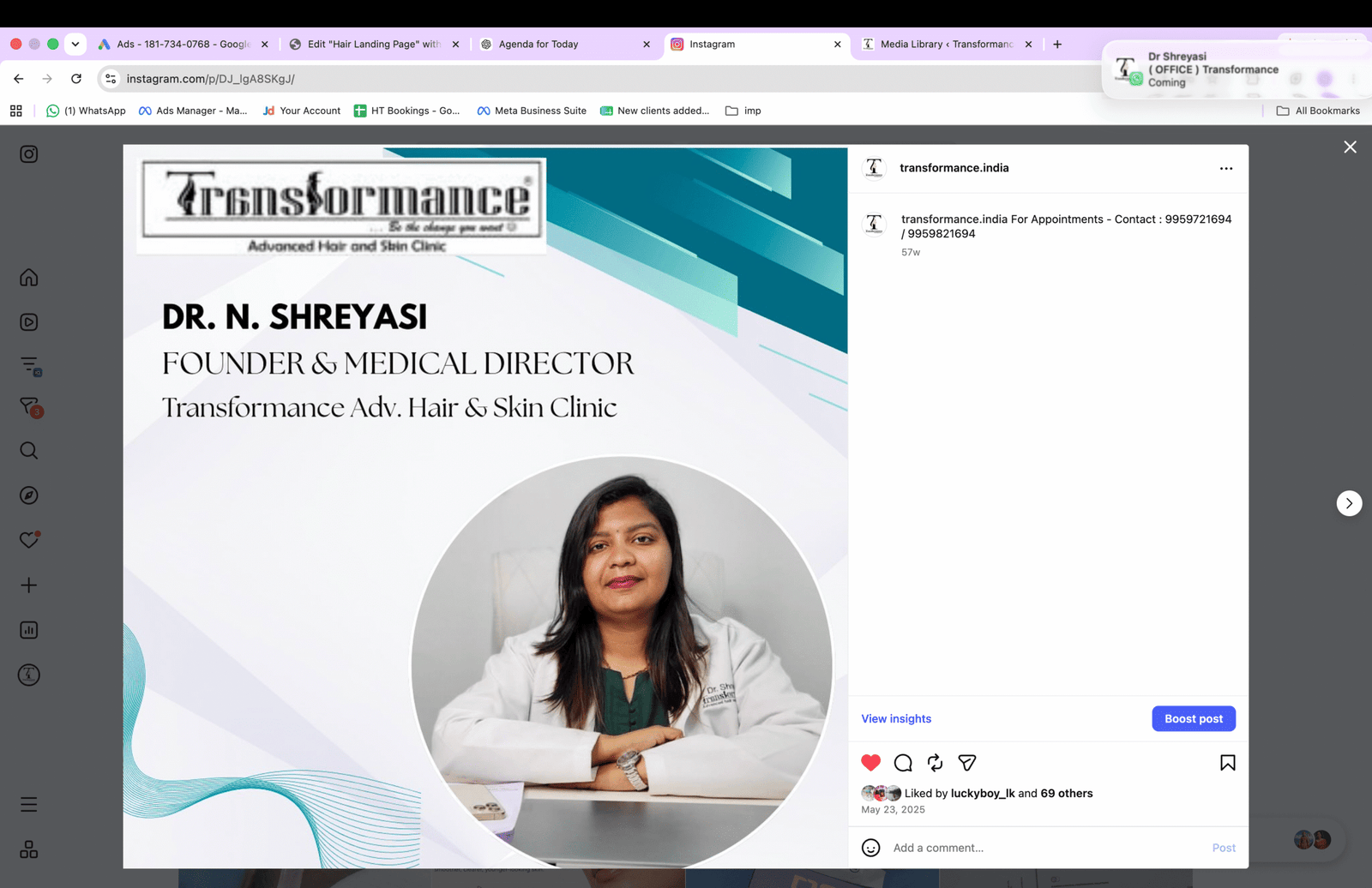Open the More hamburger menu

(x=29, y=804)
